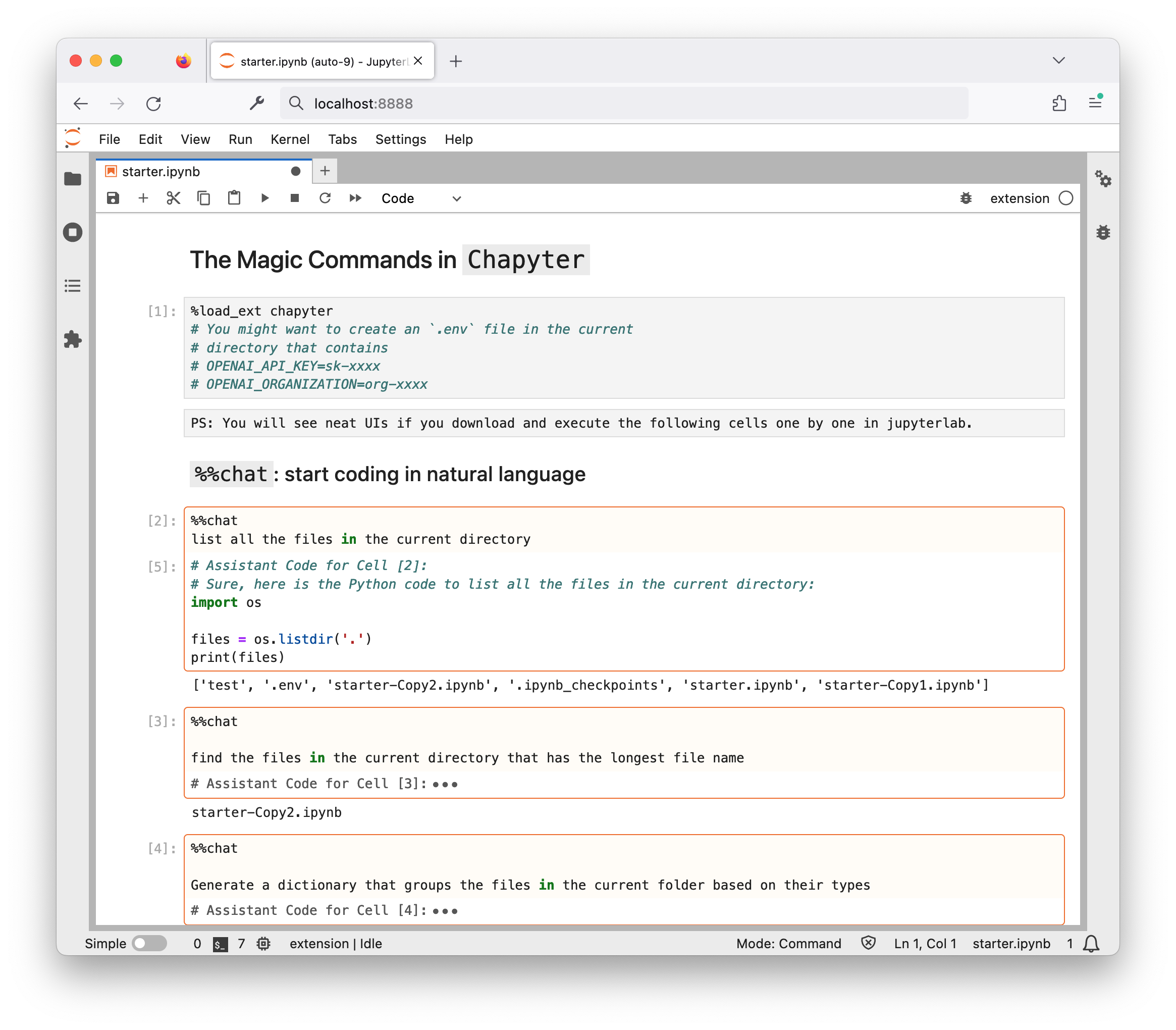
Task: Open the Debugger panel in right sidebar
Action: pos(1103,232)
